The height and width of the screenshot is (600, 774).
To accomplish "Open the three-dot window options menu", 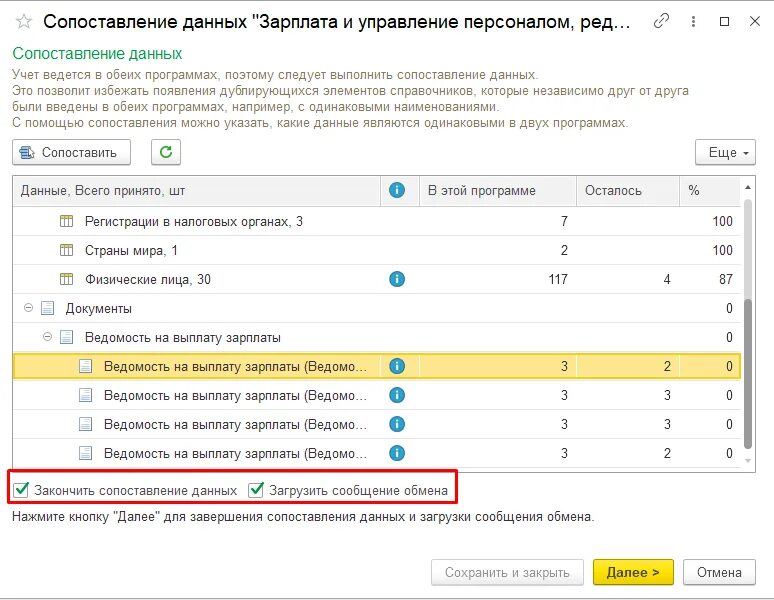I will [694, 21].
